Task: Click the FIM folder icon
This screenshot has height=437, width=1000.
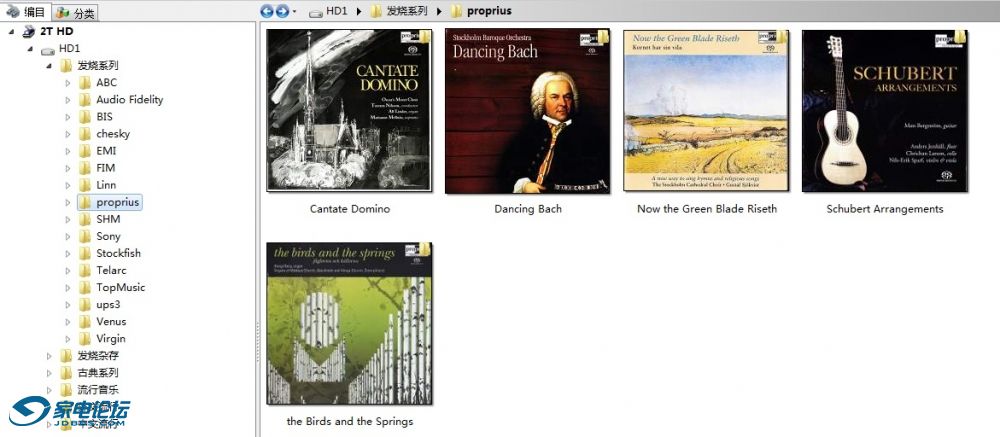Action: [x=85, y=168]
